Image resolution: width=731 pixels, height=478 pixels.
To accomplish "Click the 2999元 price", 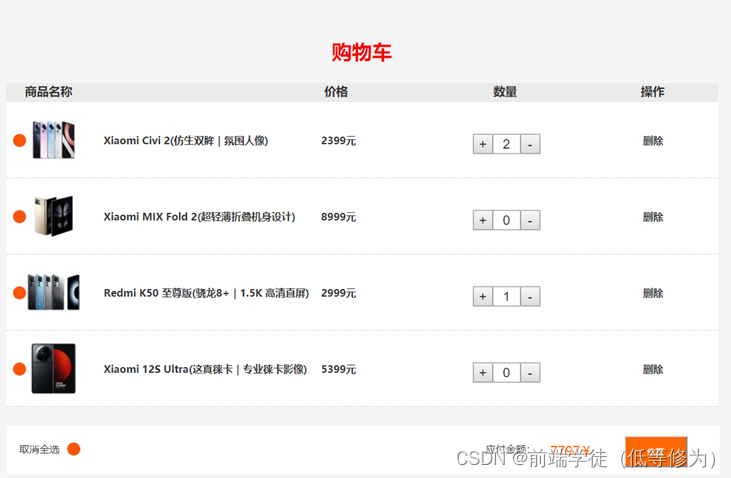I will (338, 293).
